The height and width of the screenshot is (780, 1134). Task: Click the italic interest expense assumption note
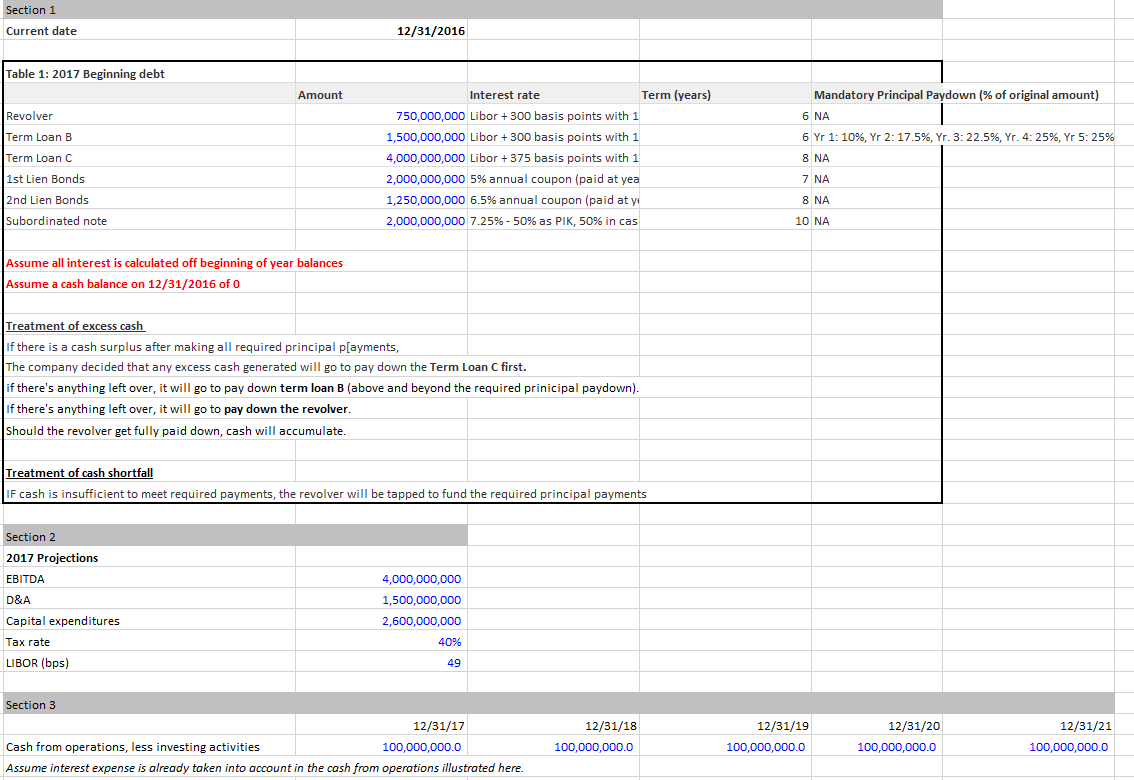pyautogui.click(x=265, y=767)
